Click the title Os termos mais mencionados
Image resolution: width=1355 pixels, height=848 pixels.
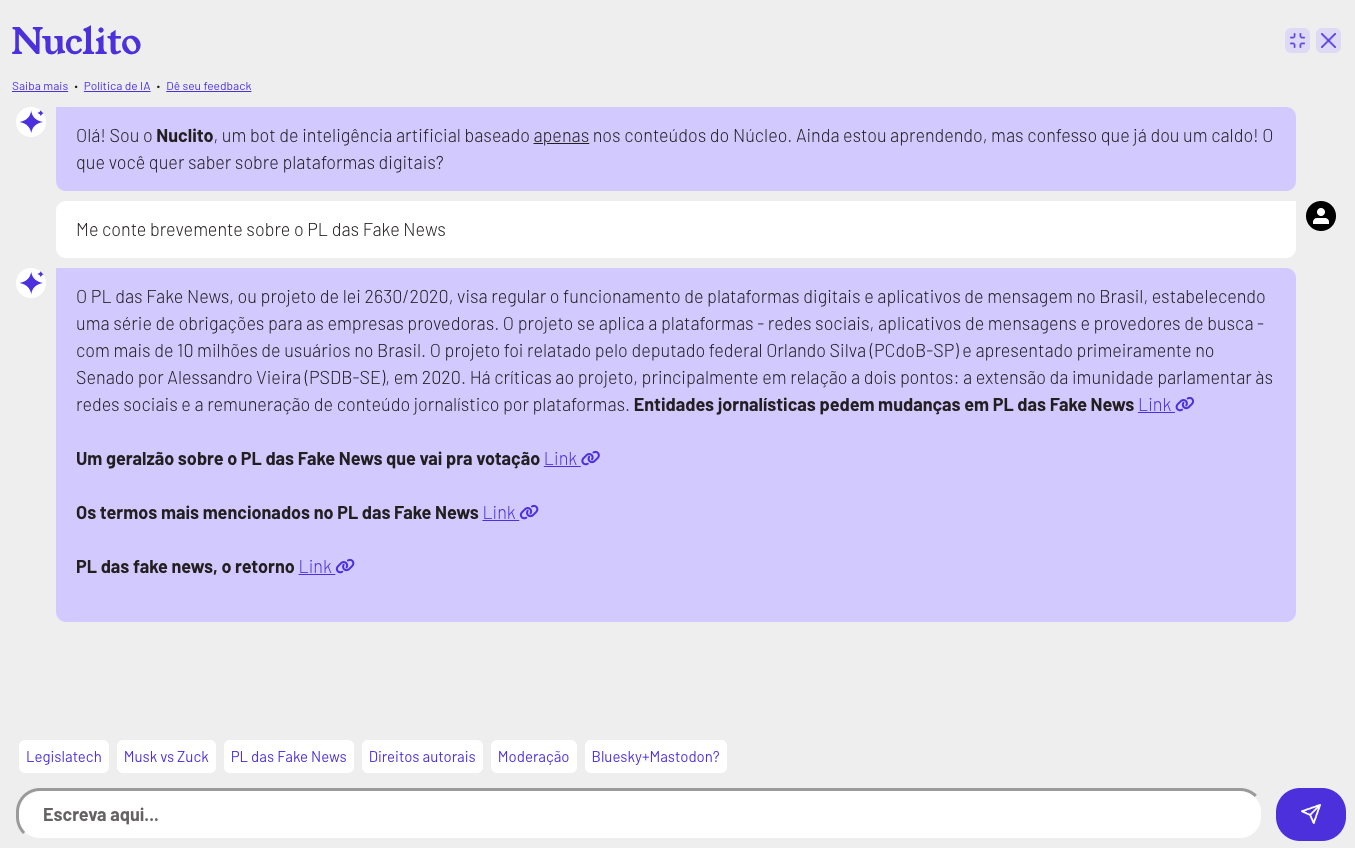[x=277, y=513]
